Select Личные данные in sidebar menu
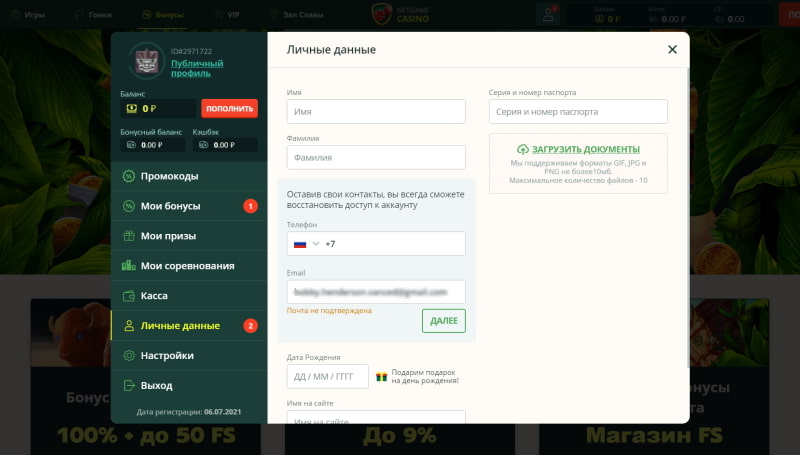Image resolution: width=800 pixels, height=455 pixels. 180,326
